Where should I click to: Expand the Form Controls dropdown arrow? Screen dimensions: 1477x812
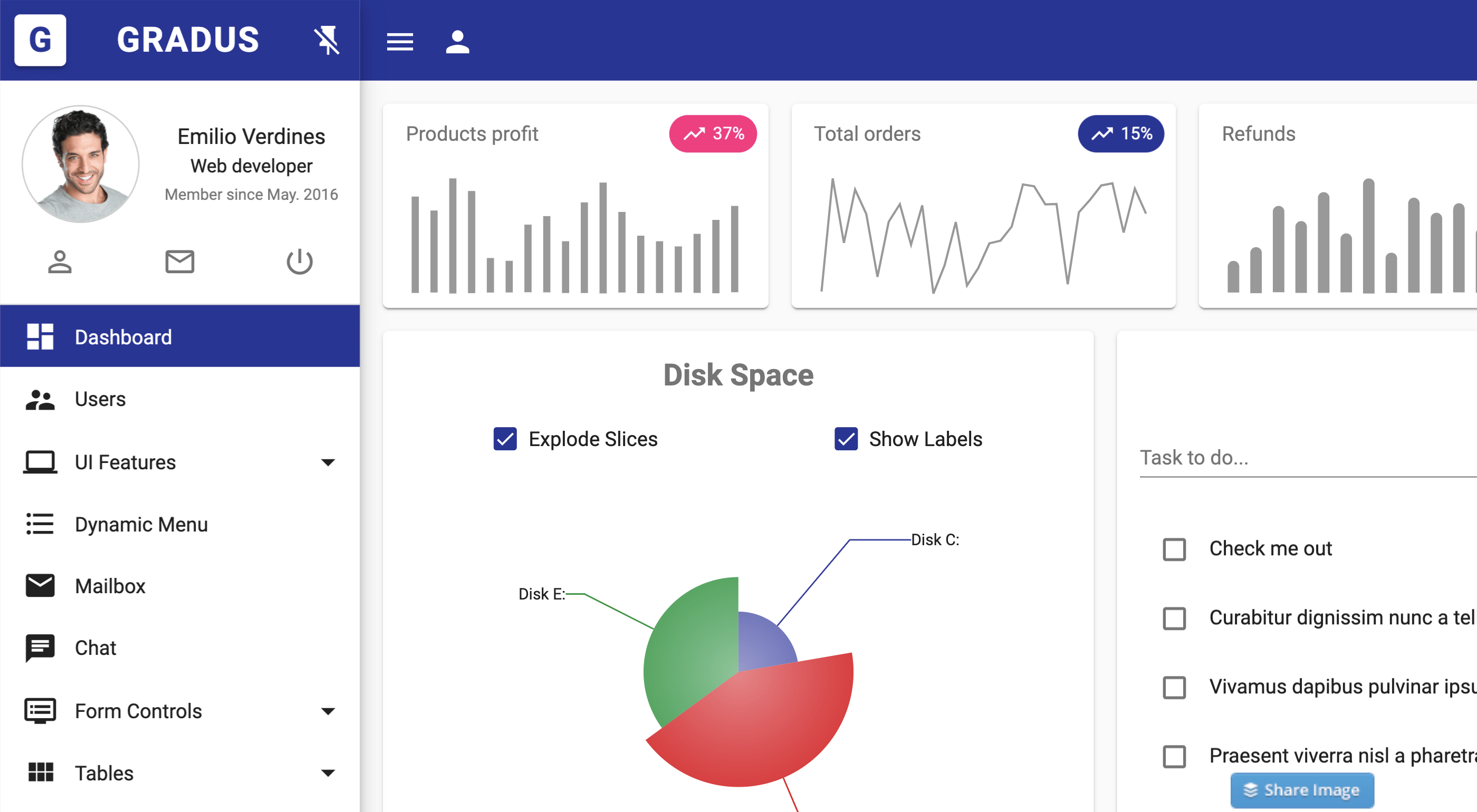pyautogui.click(x=328, y=711)
